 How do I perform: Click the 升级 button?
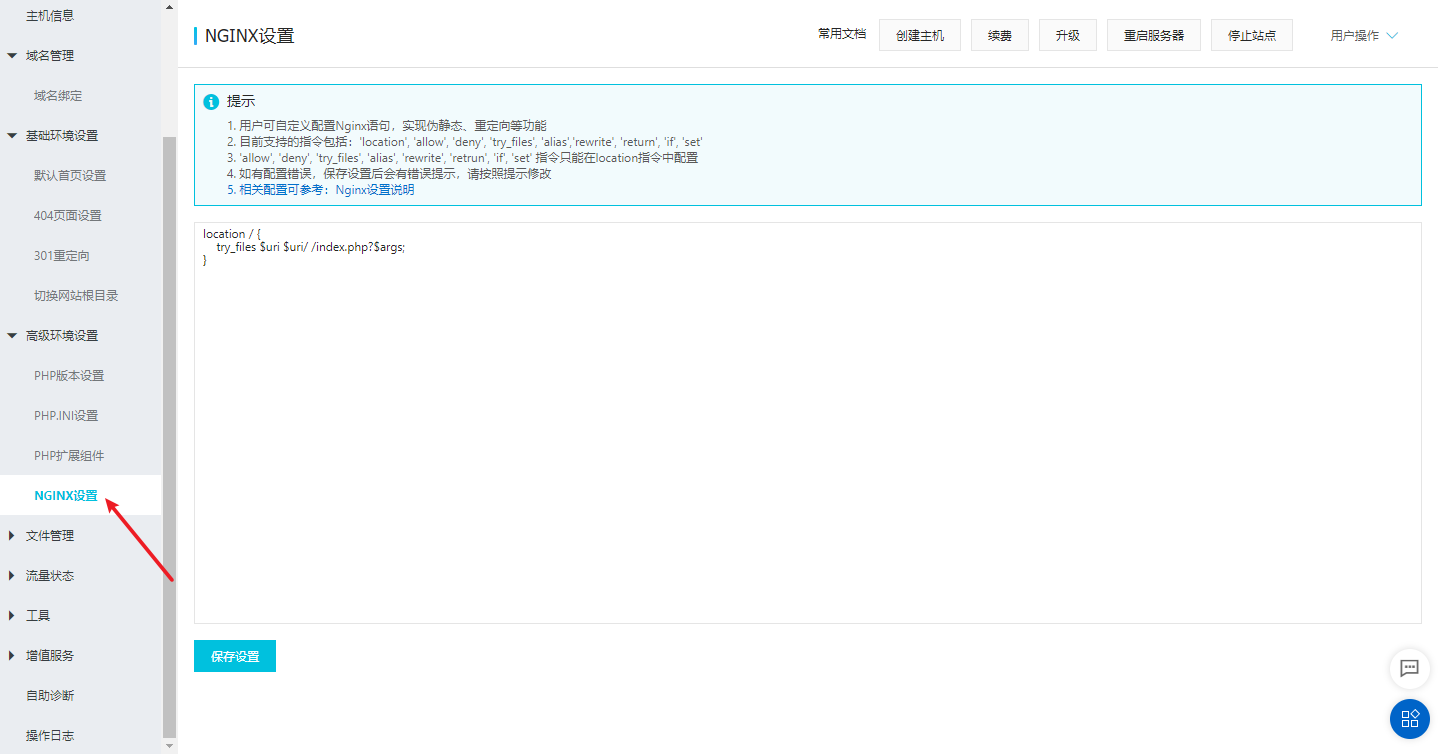[x=1068, y=35]
